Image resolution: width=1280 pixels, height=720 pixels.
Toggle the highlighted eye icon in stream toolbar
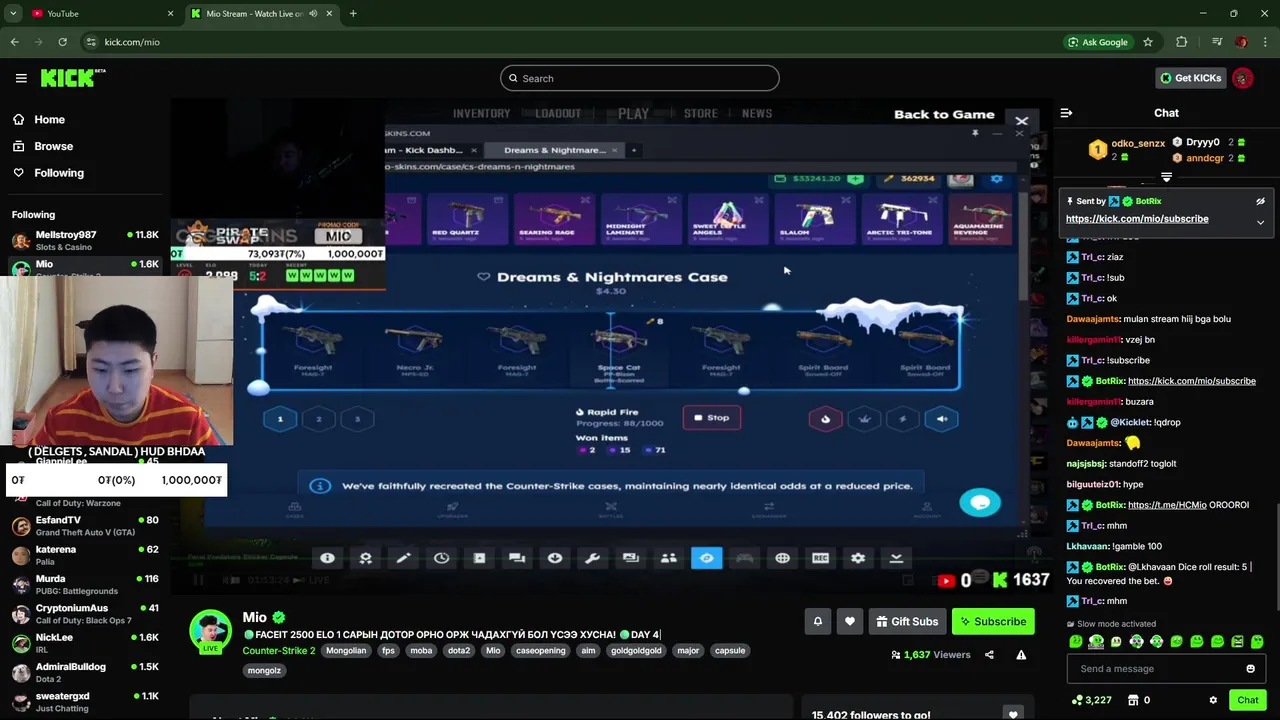706,558
